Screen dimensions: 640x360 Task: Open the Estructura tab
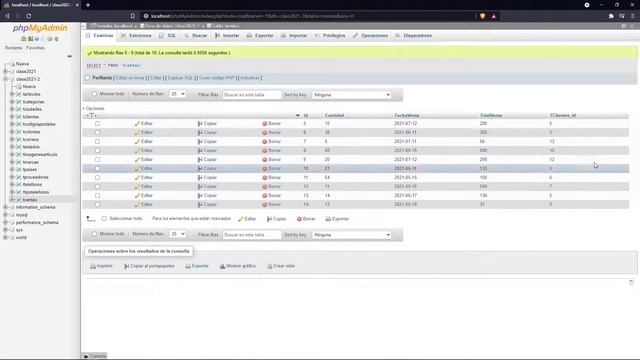pos(136,36)
